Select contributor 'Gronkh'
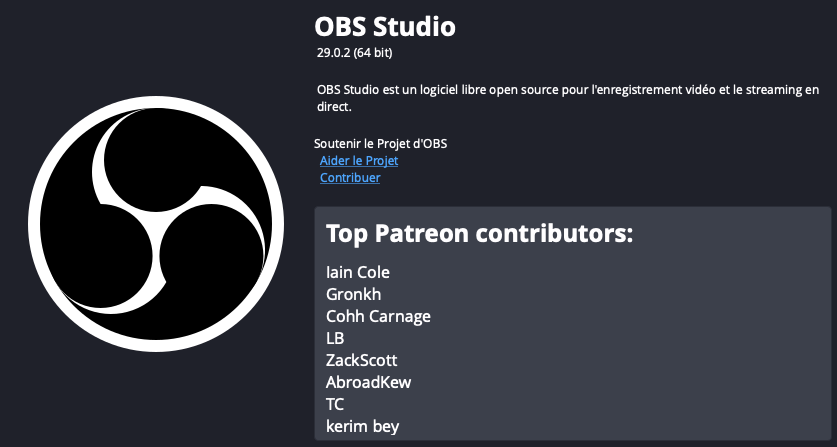This screenshot has height=447, width=837. coord(353,294)
